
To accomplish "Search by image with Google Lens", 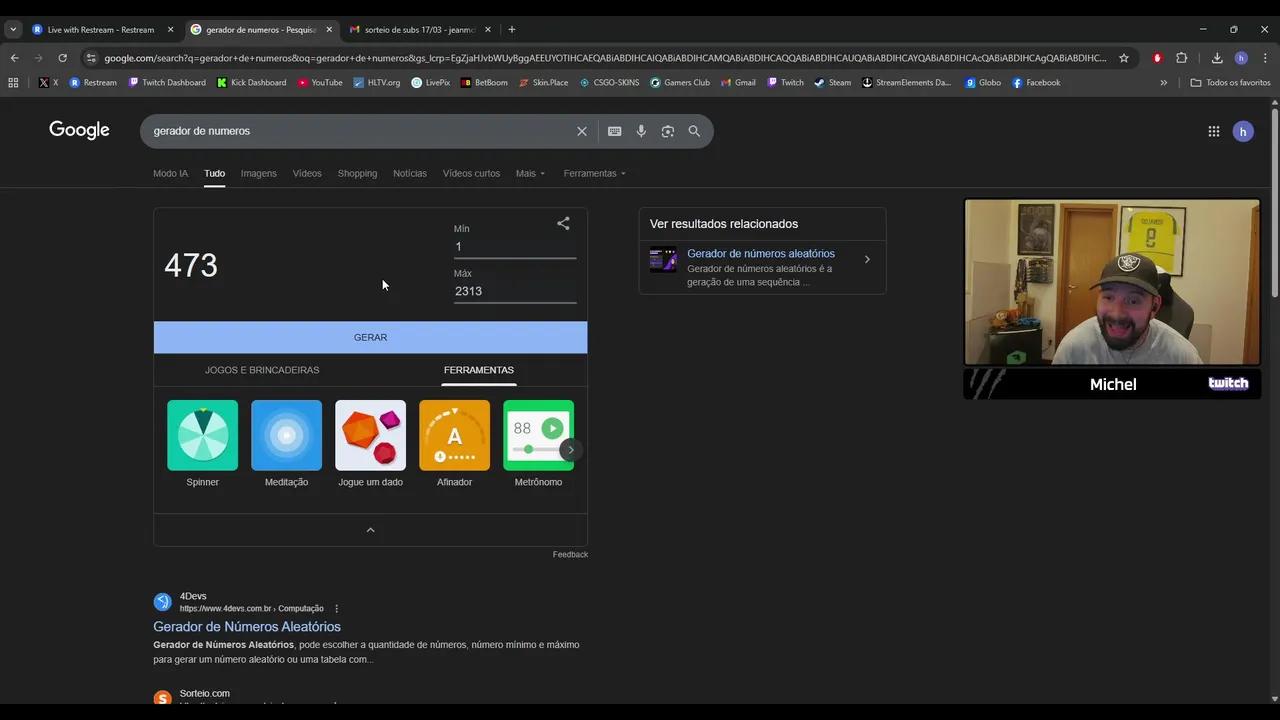I will 667,131.
